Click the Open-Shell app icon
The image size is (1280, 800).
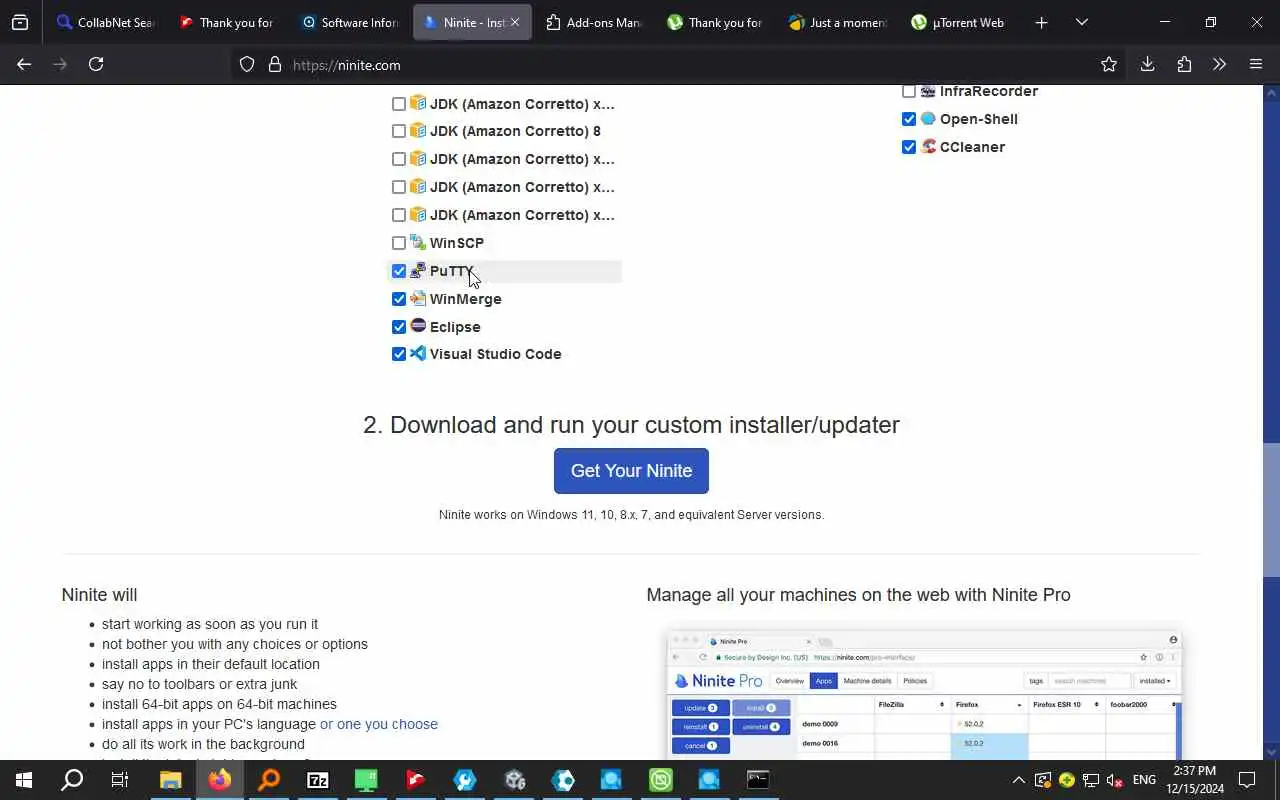pos(928,118)
